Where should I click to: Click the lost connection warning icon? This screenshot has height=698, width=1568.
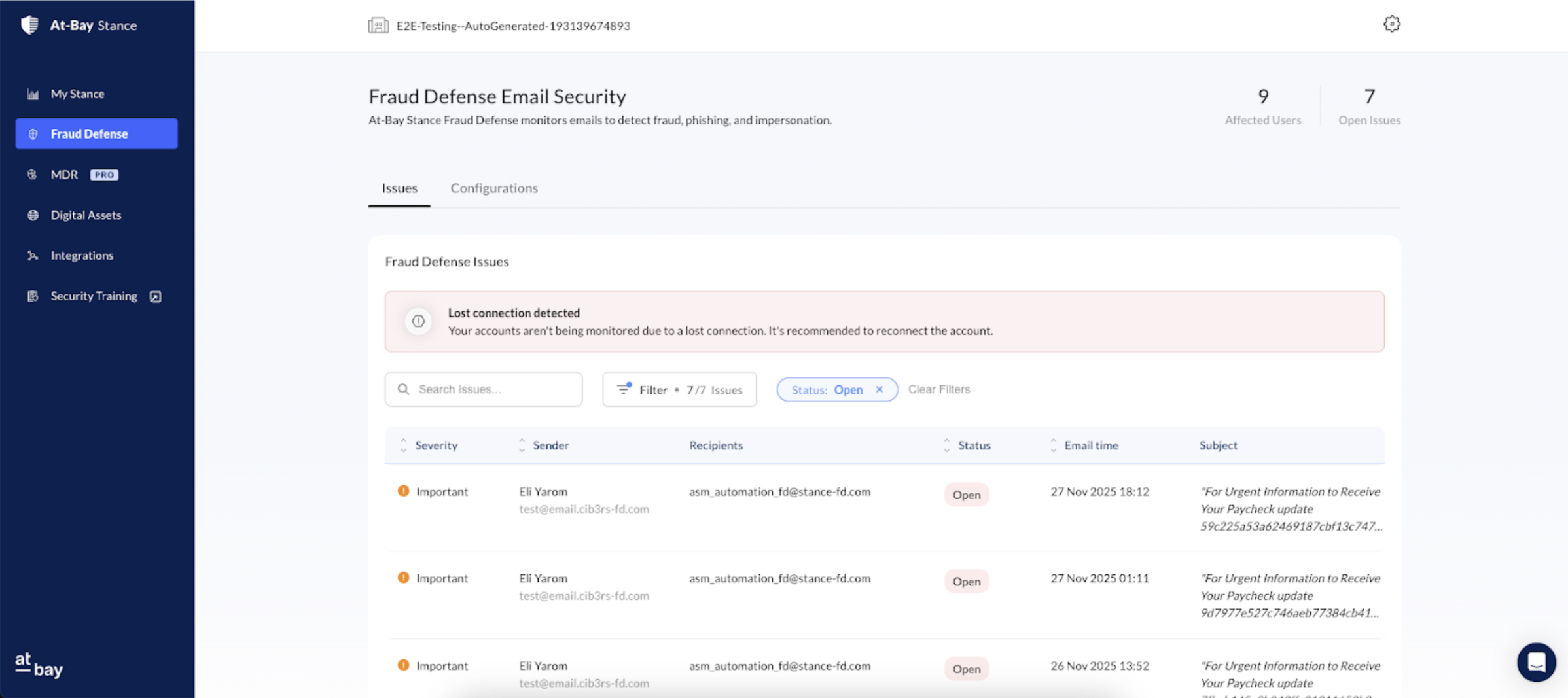418,321
